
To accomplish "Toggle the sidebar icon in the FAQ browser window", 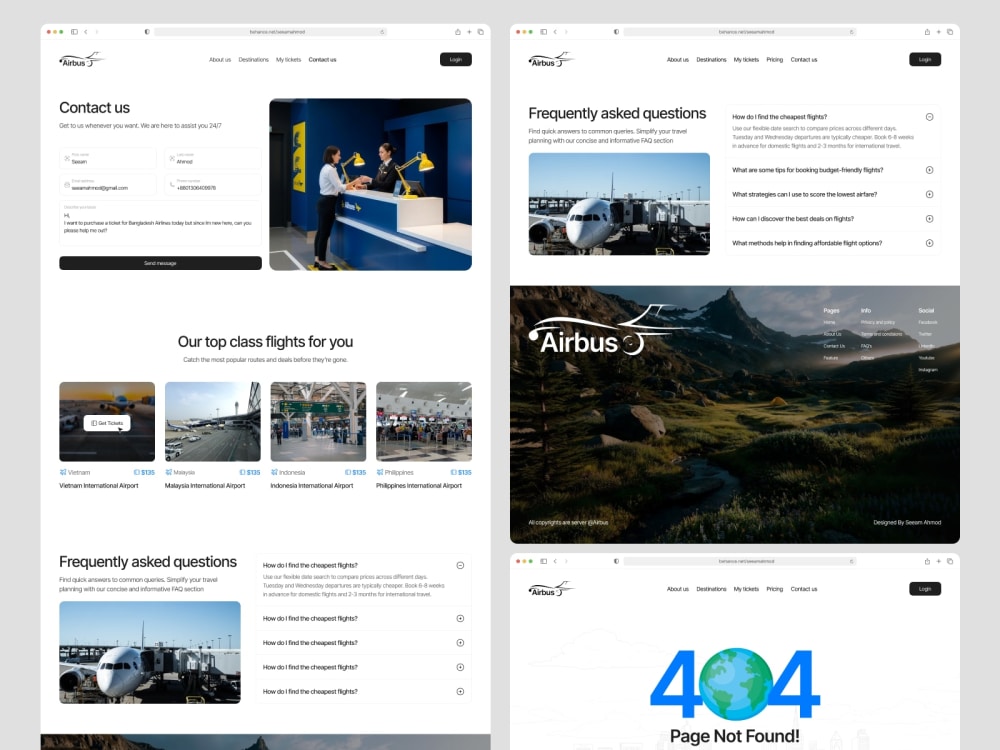I will point(544,31).
